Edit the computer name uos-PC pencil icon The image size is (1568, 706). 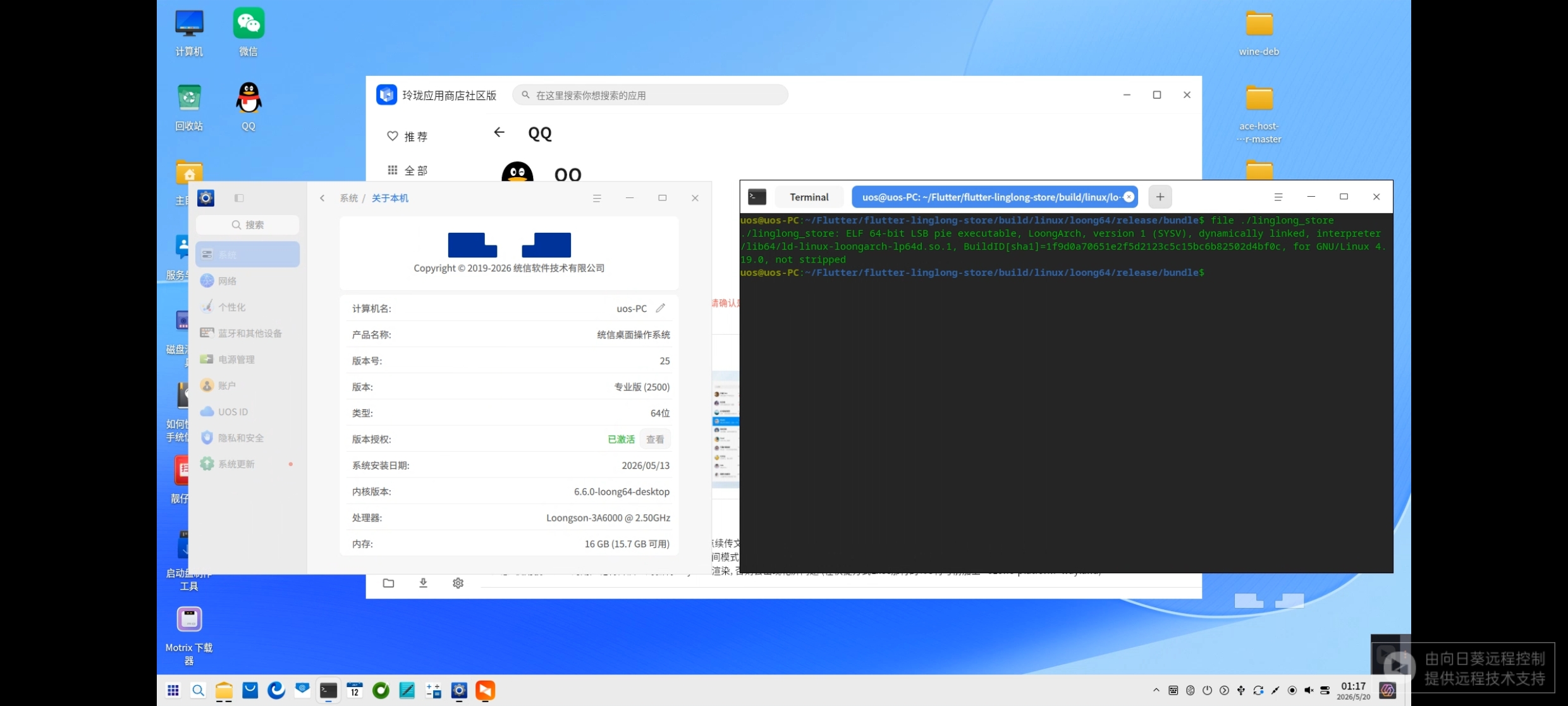(661, 308)
